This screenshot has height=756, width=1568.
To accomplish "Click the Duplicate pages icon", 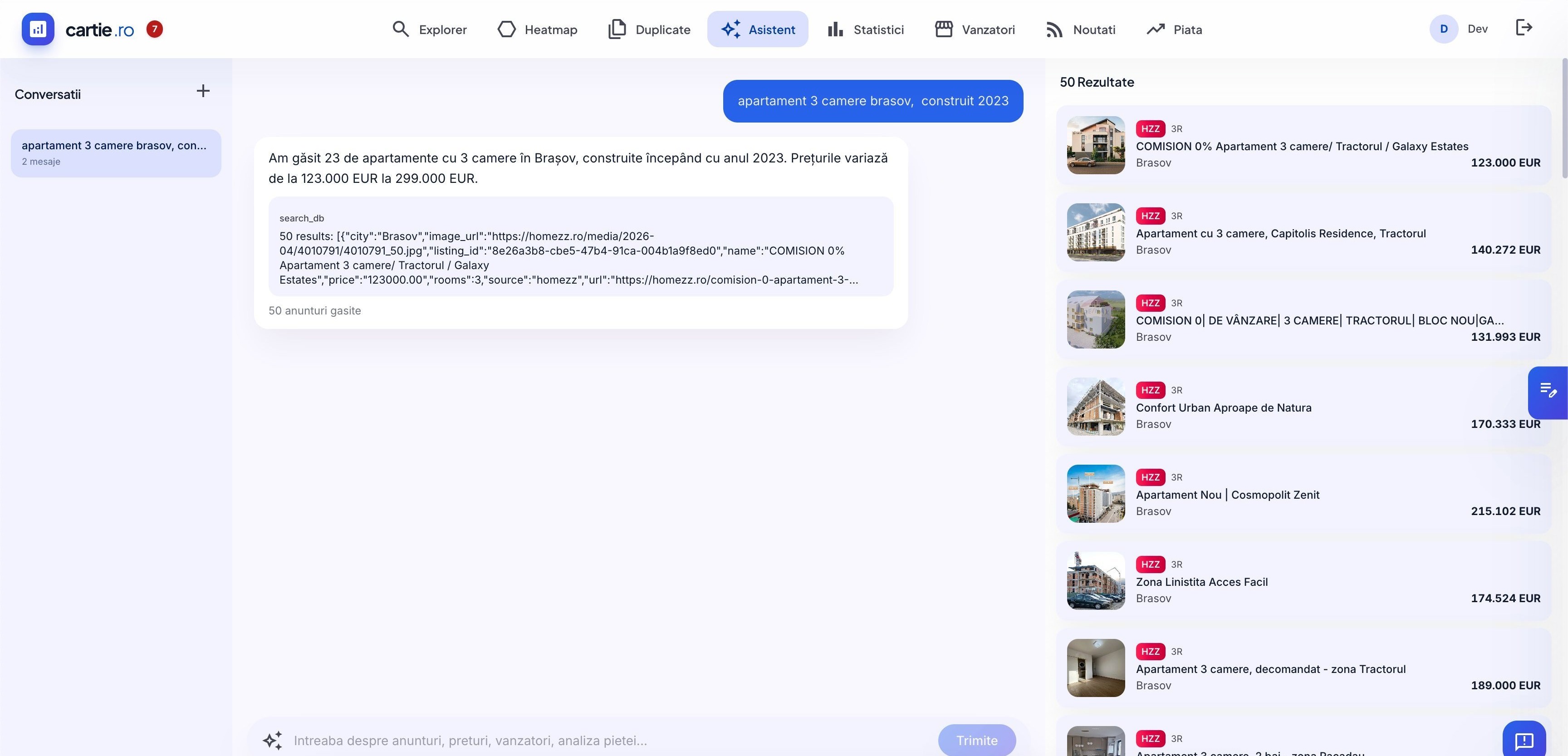I will coord(617,29).
